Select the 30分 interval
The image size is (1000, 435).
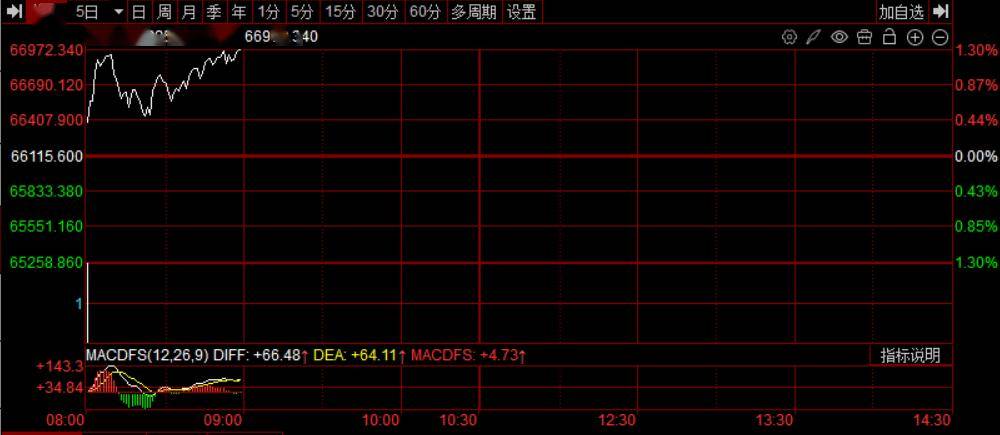pyautogui.click(x=383, y=11)
